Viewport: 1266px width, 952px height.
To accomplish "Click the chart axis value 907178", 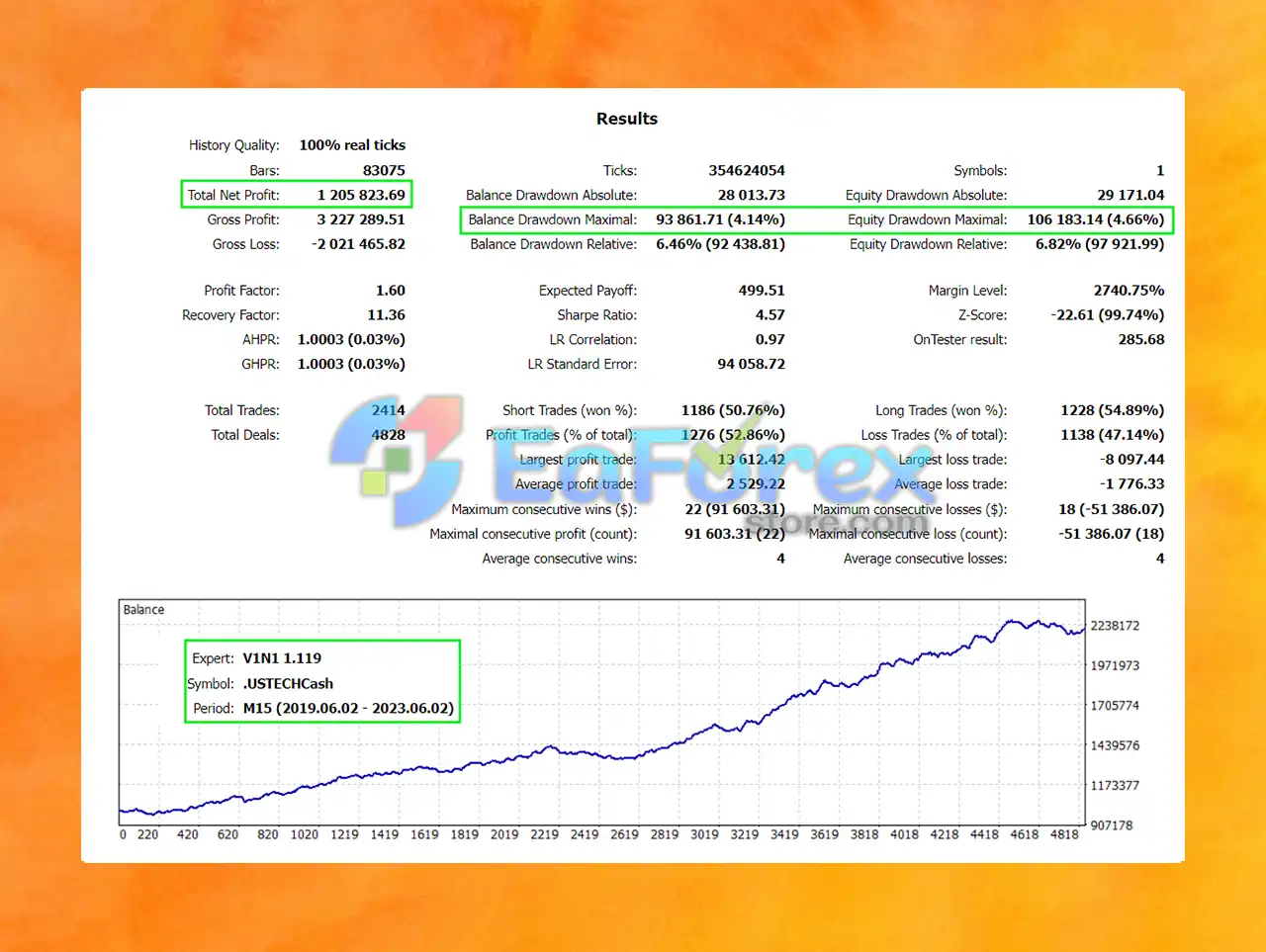I will pyautogui.click(x=1112, y=825).
